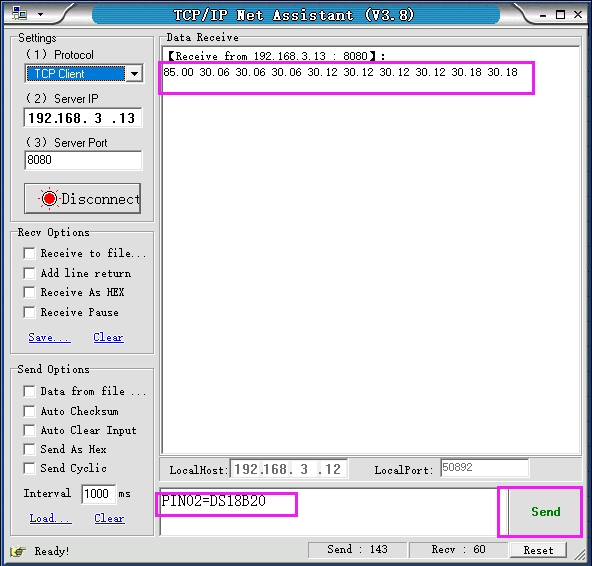Click the Server Port input field
The image size is (592, 566).
coord(83,160)
